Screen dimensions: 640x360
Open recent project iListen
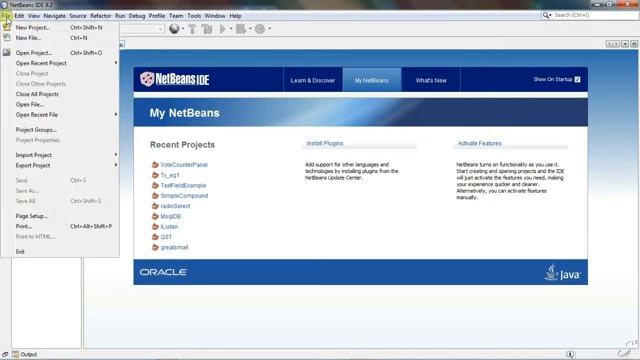pyautogui.click(x=169, y=227)
